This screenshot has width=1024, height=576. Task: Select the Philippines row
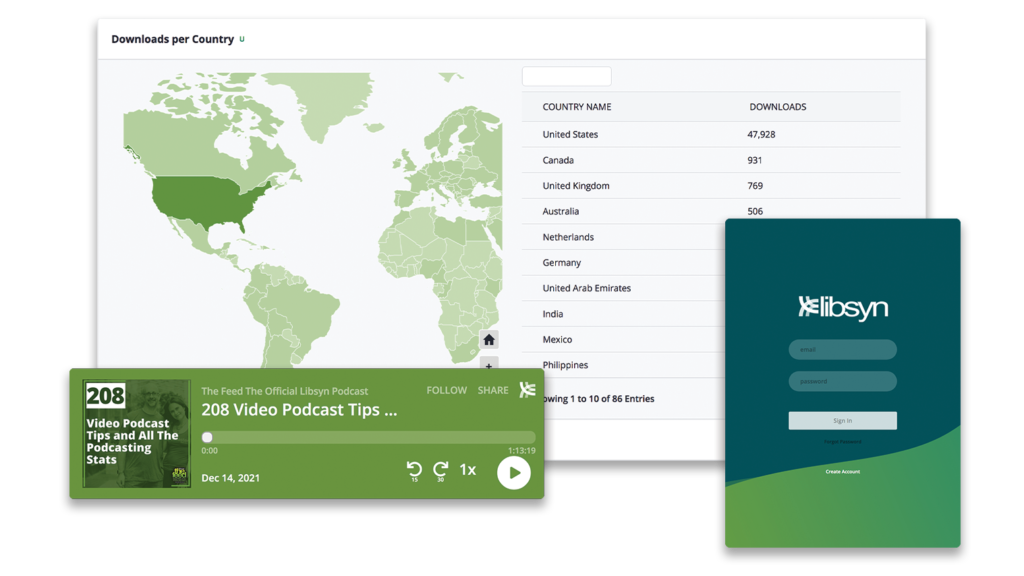(x=623, y=365)
